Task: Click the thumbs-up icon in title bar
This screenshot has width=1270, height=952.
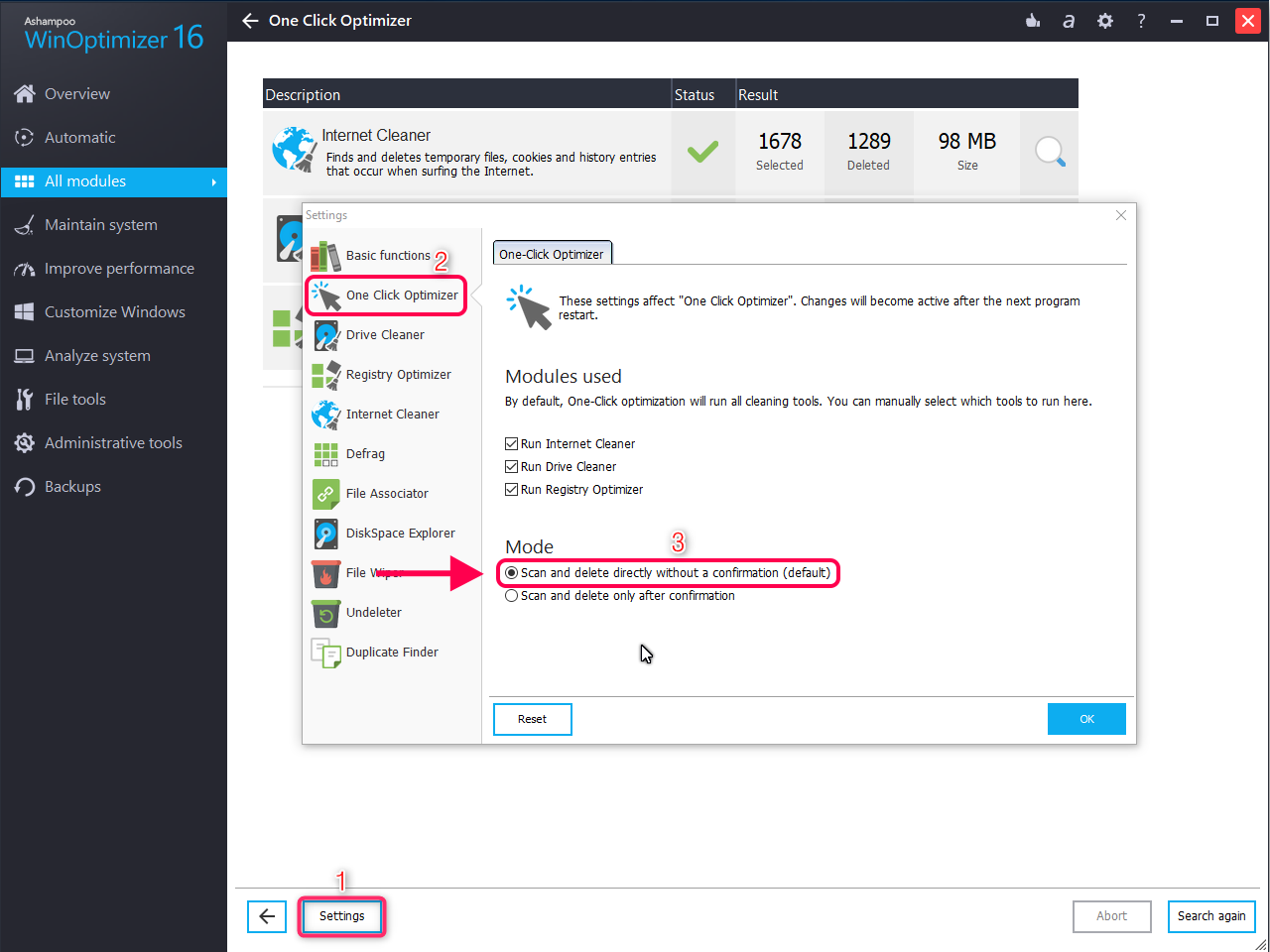Action: (x=1033, y=20)
